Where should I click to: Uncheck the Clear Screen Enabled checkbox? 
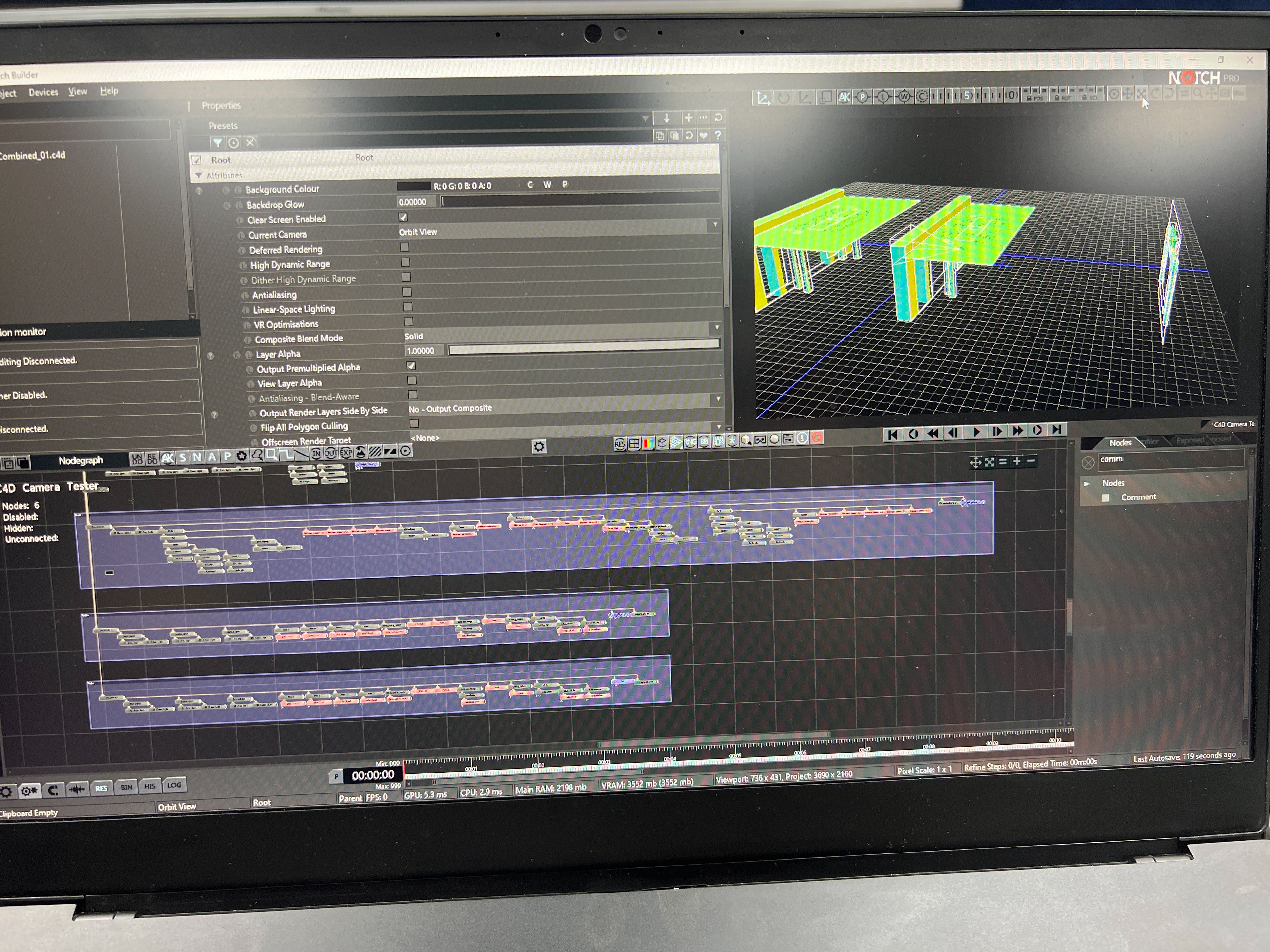click(x=403, y=217)
